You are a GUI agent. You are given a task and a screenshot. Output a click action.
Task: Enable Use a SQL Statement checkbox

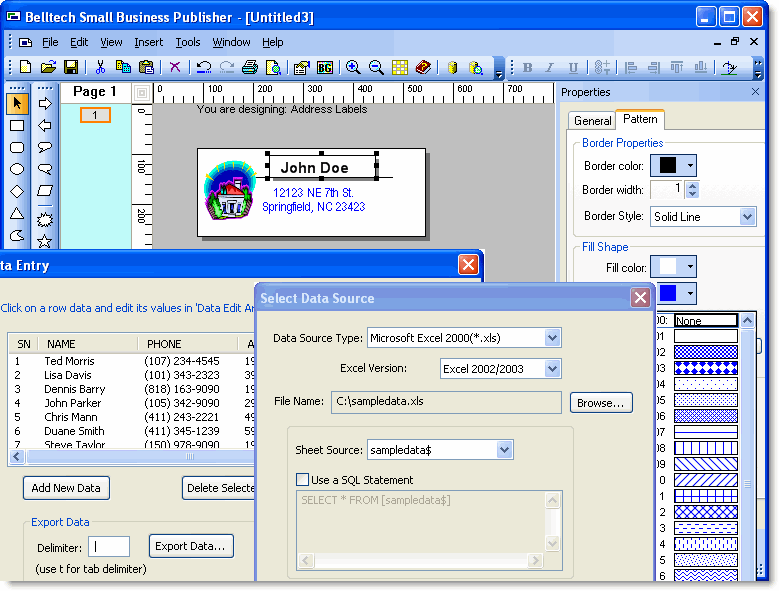pos(303,480)
